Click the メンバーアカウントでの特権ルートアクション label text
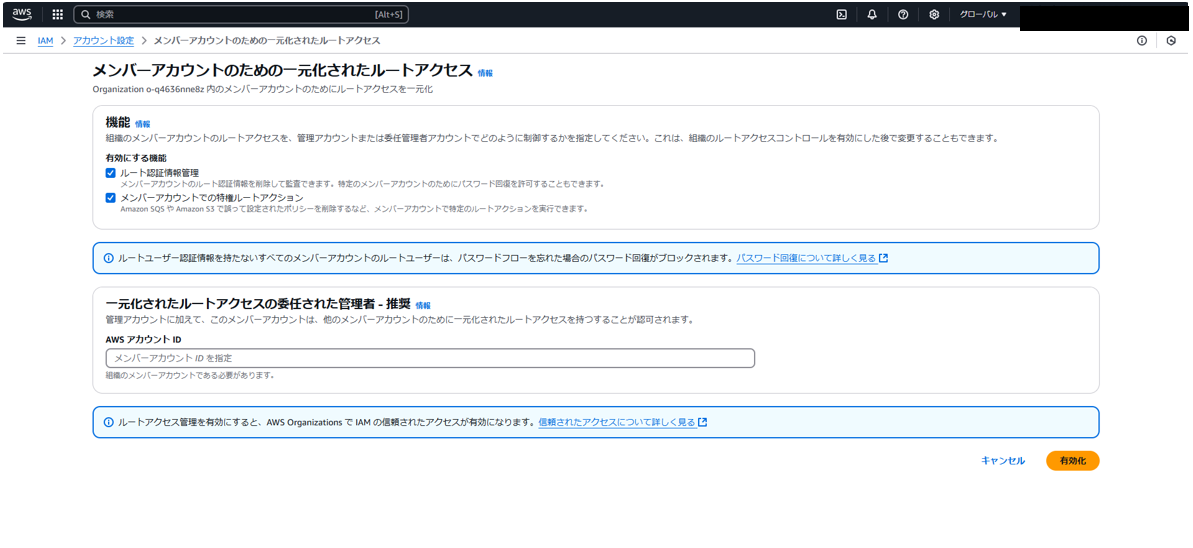Screen dimensions: 1193x548 (212, 197)
